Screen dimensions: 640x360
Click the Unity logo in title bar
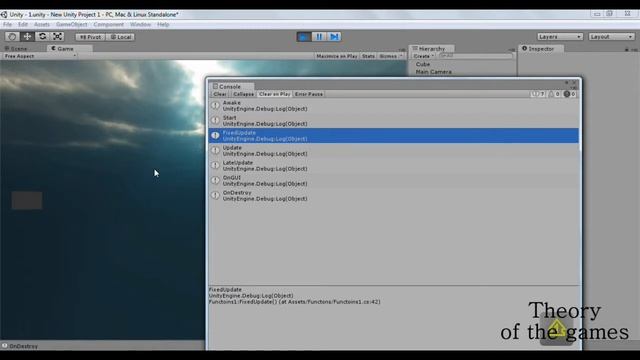(x=4, y=15)
